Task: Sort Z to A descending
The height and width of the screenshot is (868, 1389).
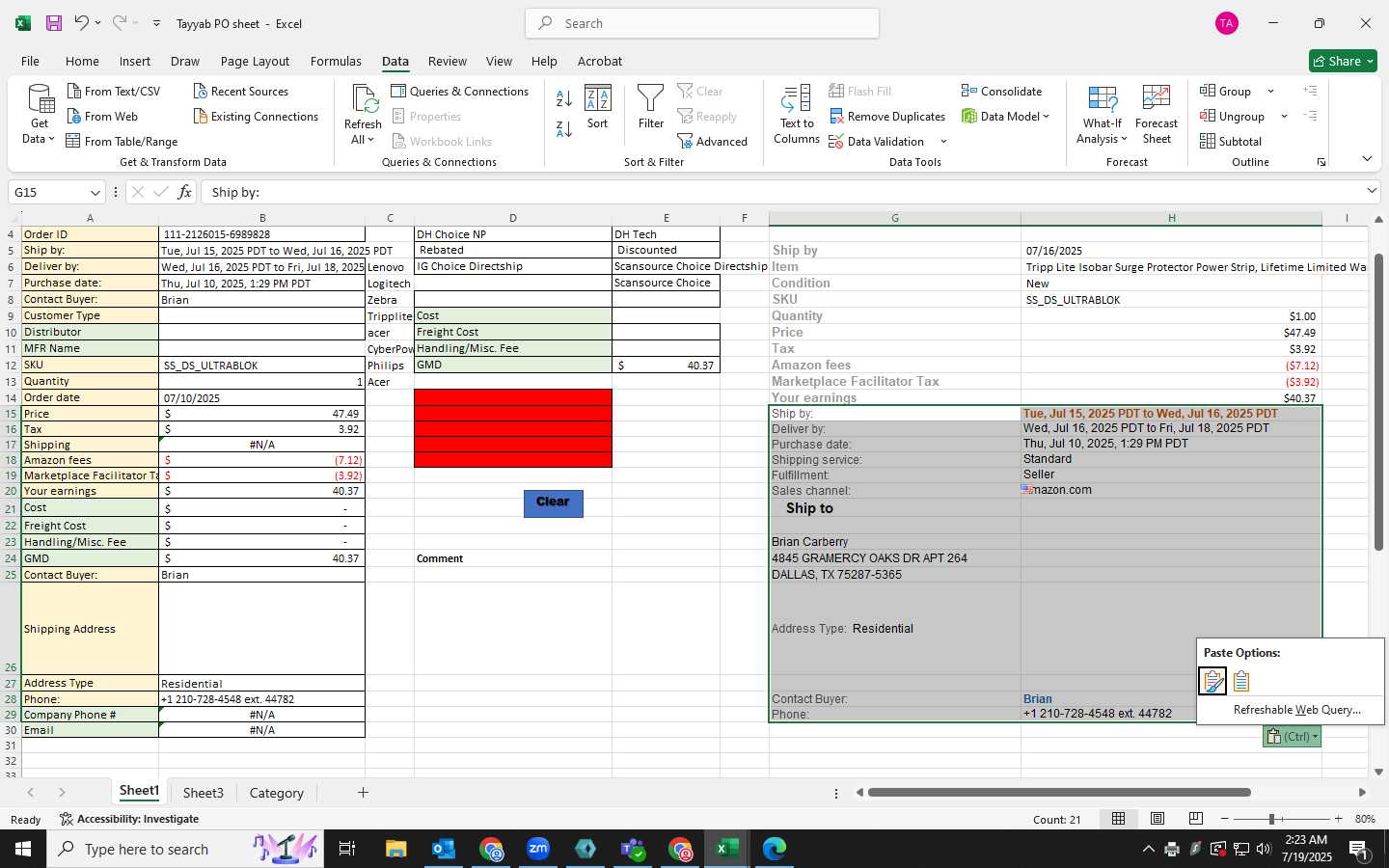Action: (x=564, y=128)
